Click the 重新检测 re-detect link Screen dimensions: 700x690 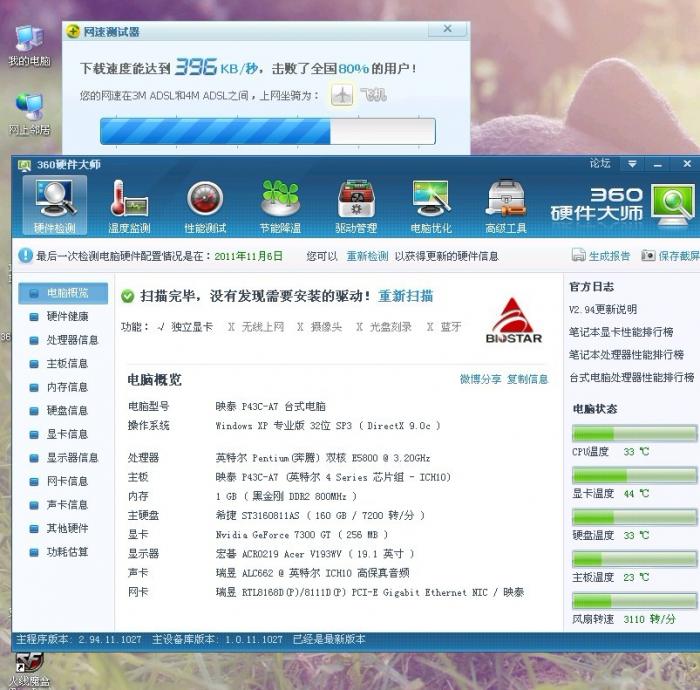pos(367,256)
